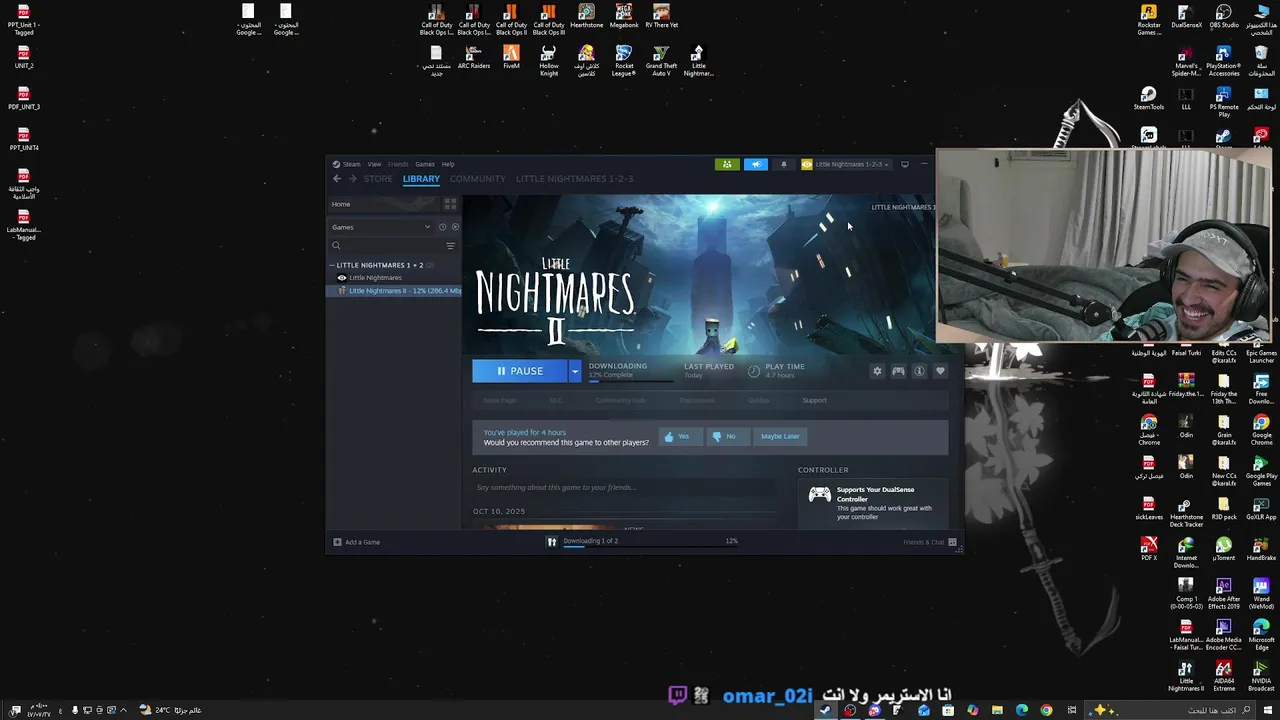Screen dimensions: 1280x720
Task: Open the Supports Your DualSense Controller card
Action: click(x=872, y=502)
